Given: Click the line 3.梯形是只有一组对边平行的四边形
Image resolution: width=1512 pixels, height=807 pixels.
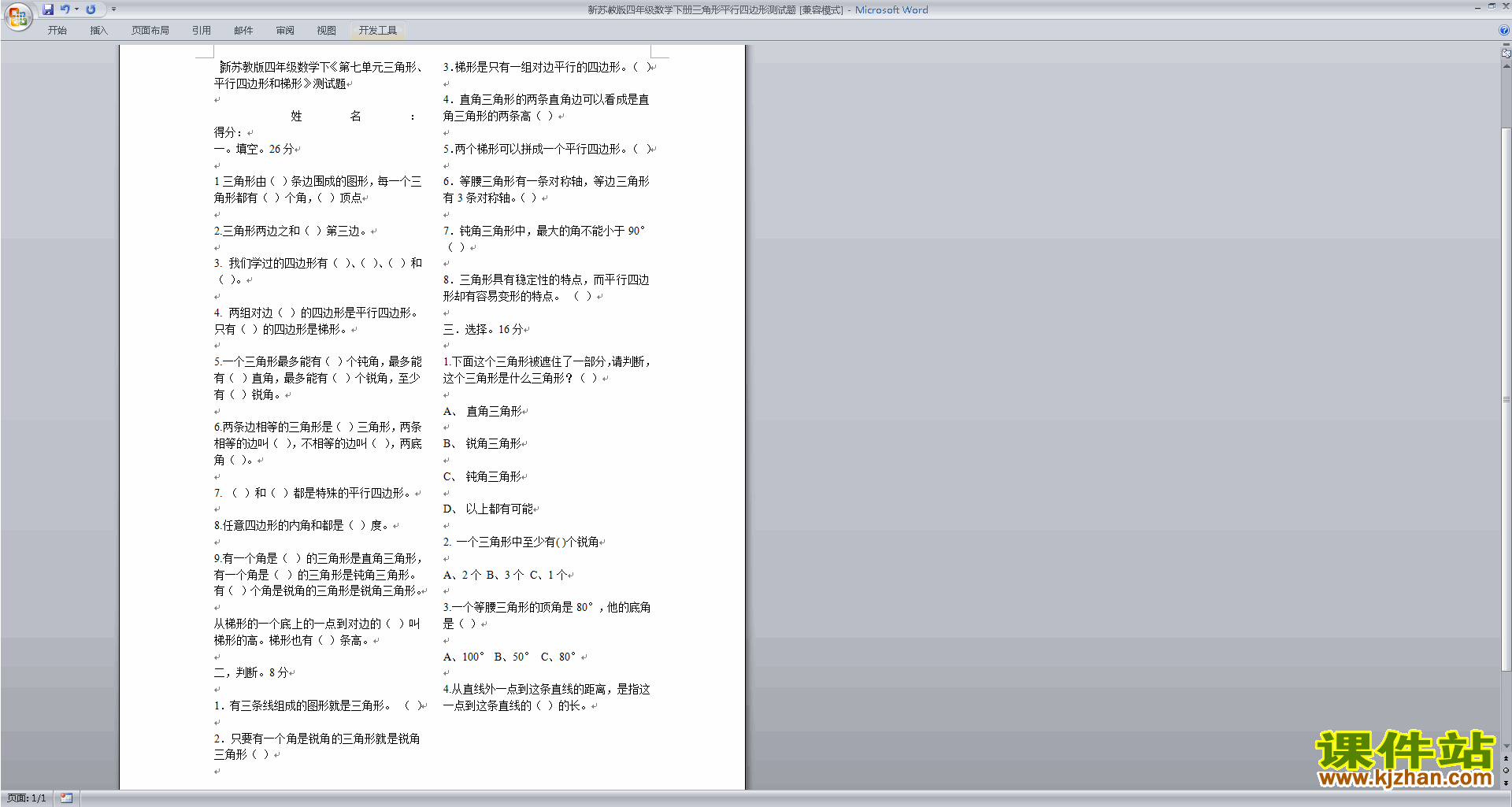Looking at the screenshot, I should 547,67.
